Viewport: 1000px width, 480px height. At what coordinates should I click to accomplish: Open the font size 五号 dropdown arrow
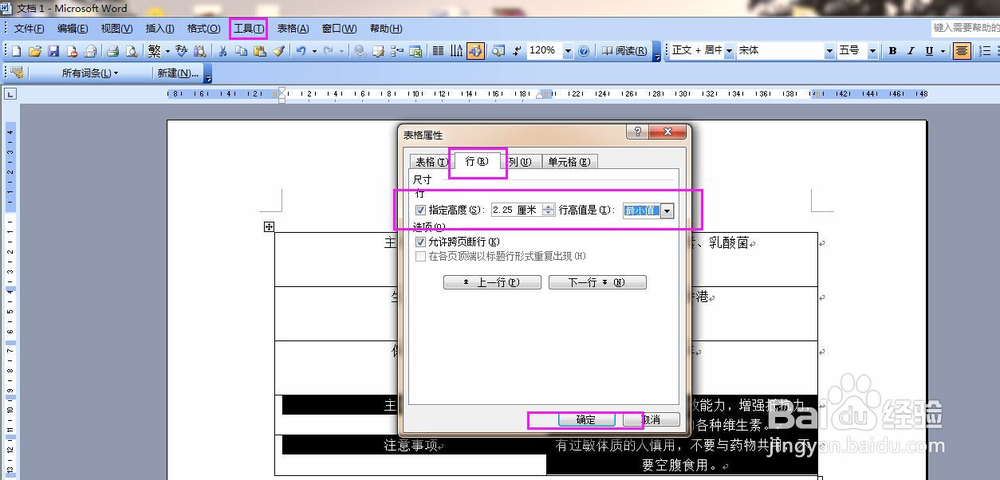point(873,51)
